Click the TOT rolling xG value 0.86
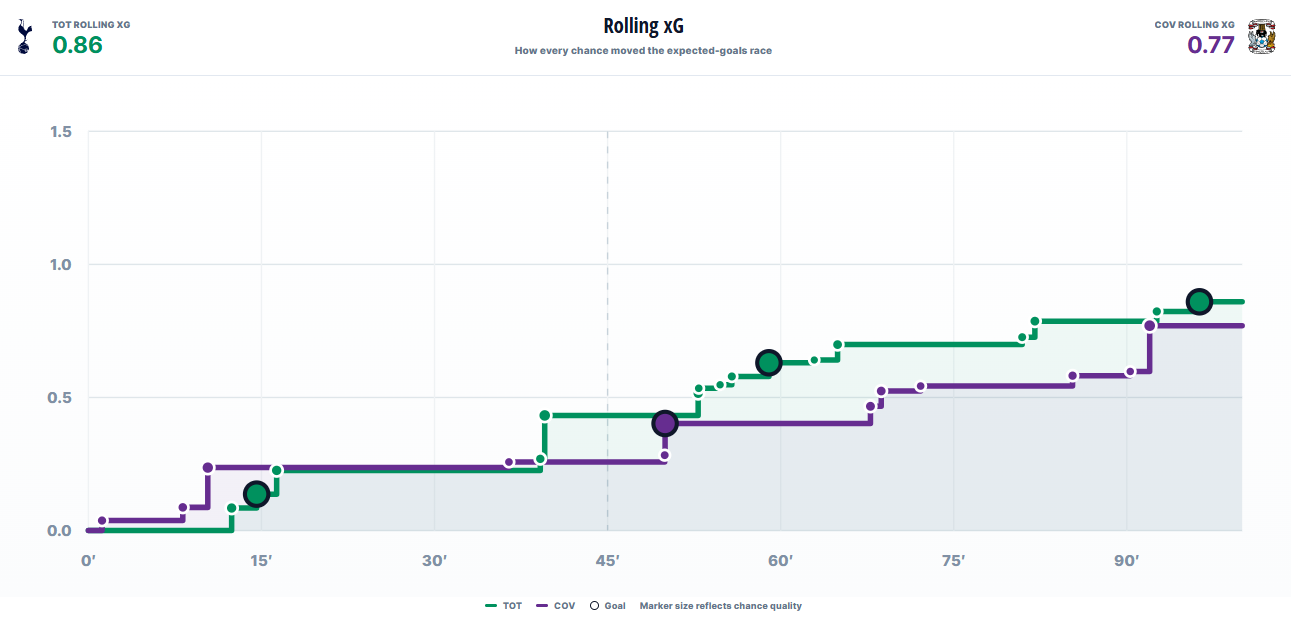Viewport: 1291px width, 623px height. click(x=78, y=45)
